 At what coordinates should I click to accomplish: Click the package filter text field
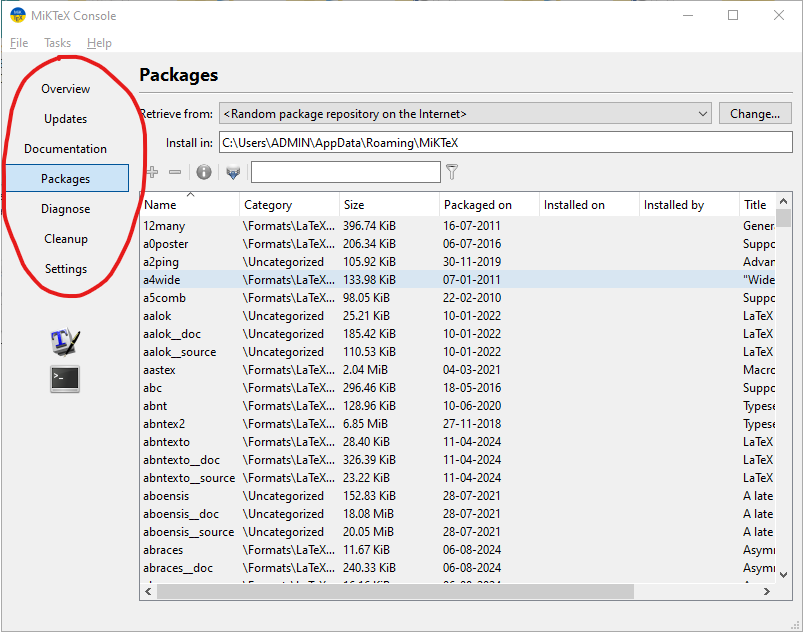[346, 172]
